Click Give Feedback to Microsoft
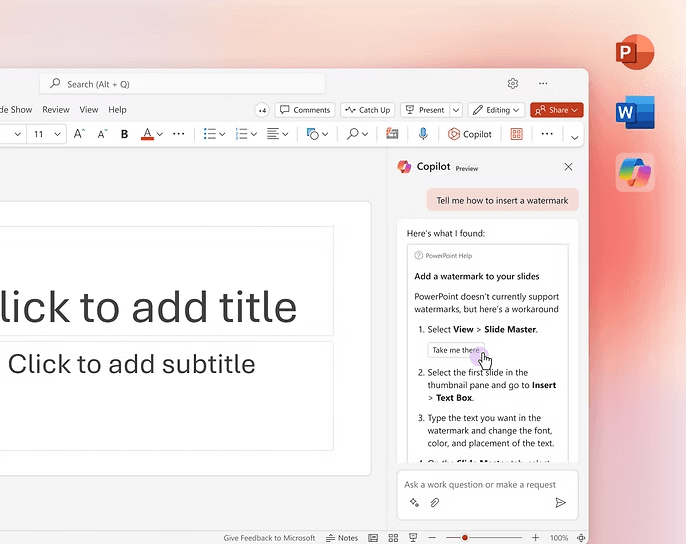 (x=269, y=538)
